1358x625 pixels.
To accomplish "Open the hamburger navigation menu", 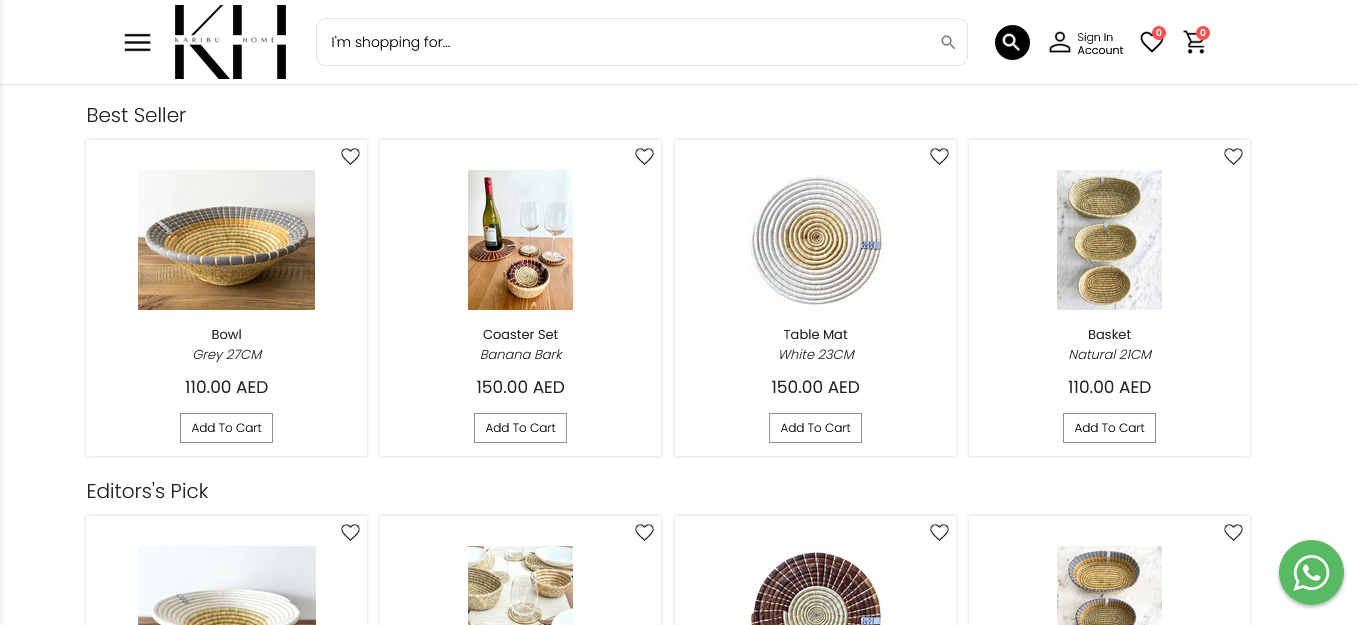I will coord(137,42).
